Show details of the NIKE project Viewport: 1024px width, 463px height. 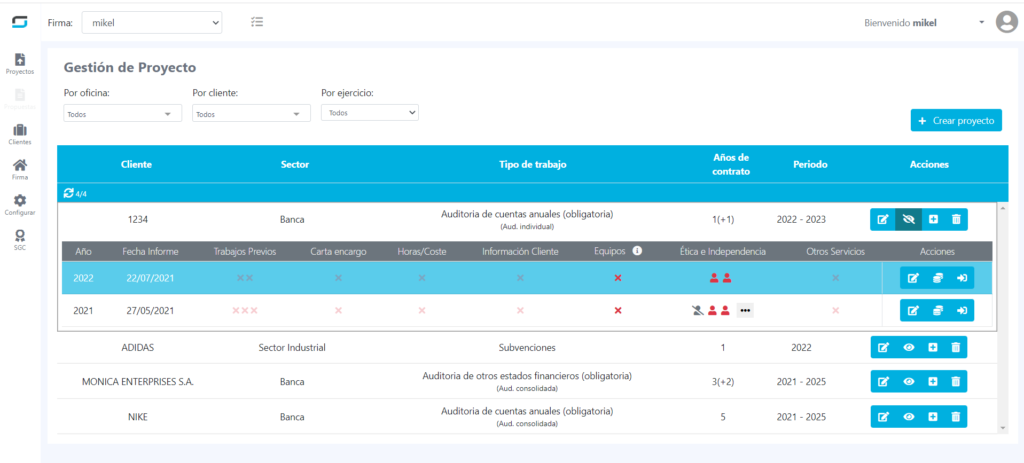click(x=908, y=416)
